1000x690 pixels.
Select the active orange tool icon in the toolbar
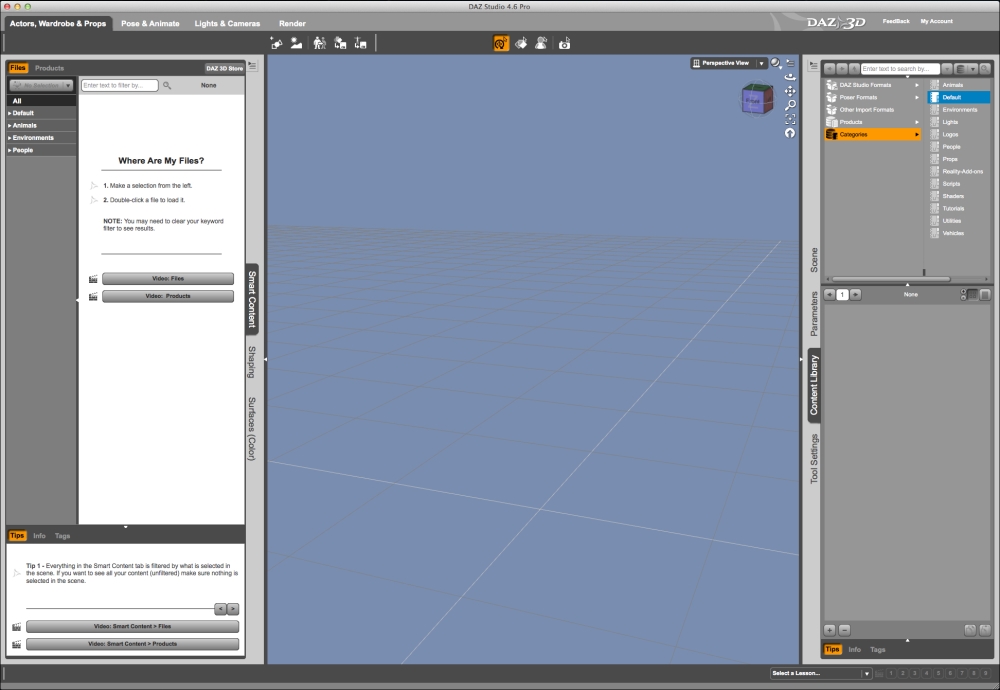(501, 43)
